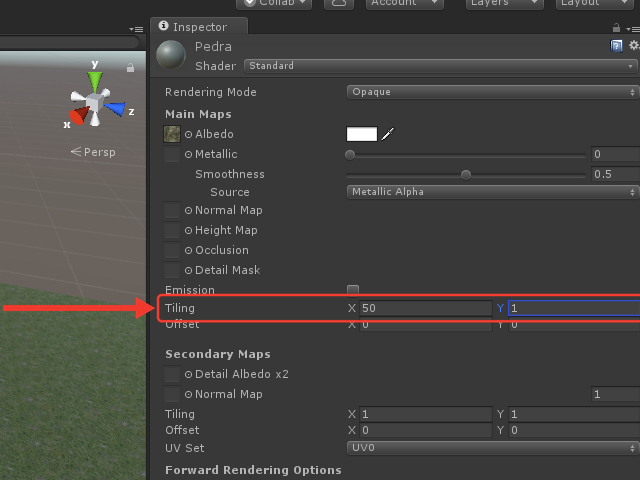The width and height of the screenshot is (640, 480).
Task: Open the Collab dropdown
Action: 274,3
